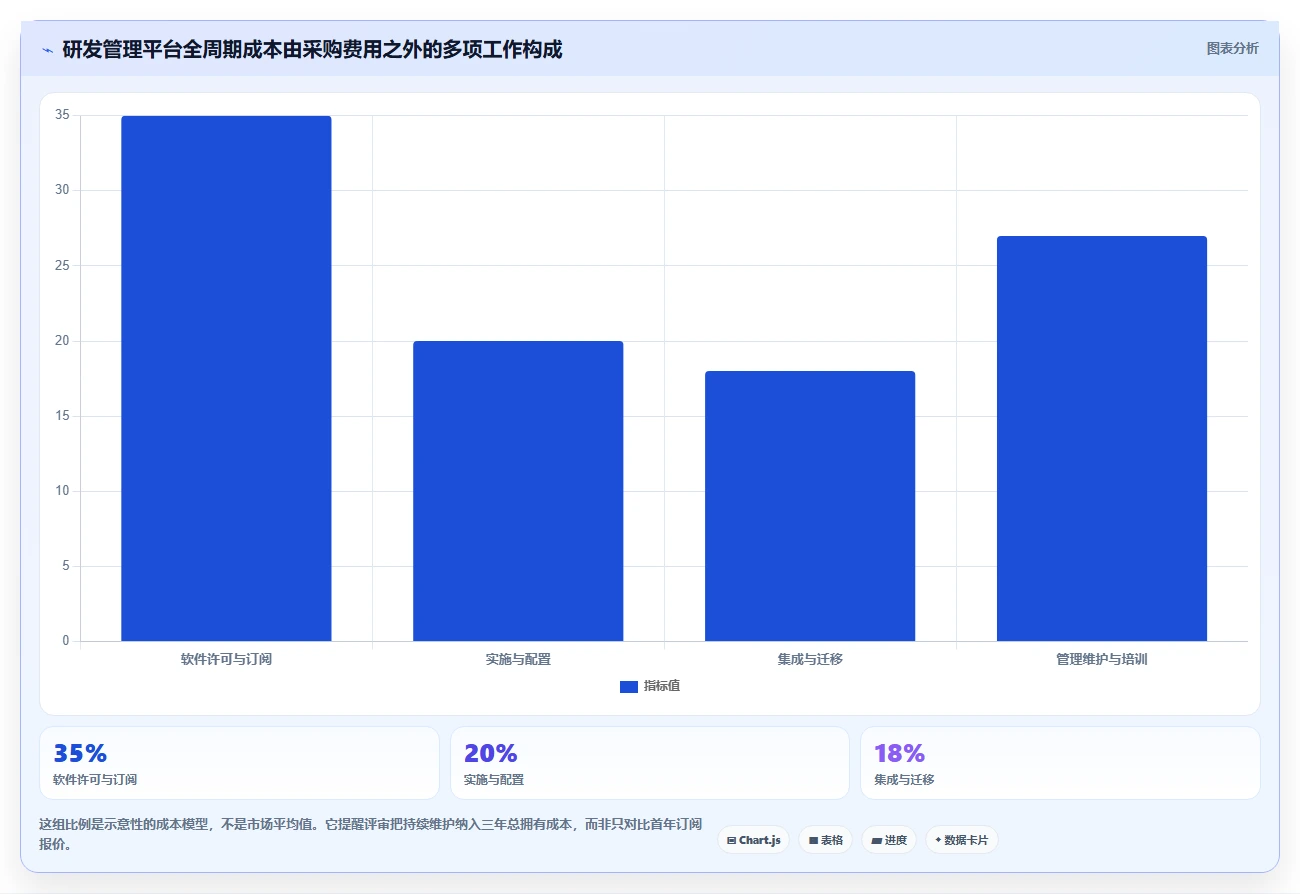Click the y-axis value 35
Screen dimensions: 1300x894
click(x=62, y=115)
